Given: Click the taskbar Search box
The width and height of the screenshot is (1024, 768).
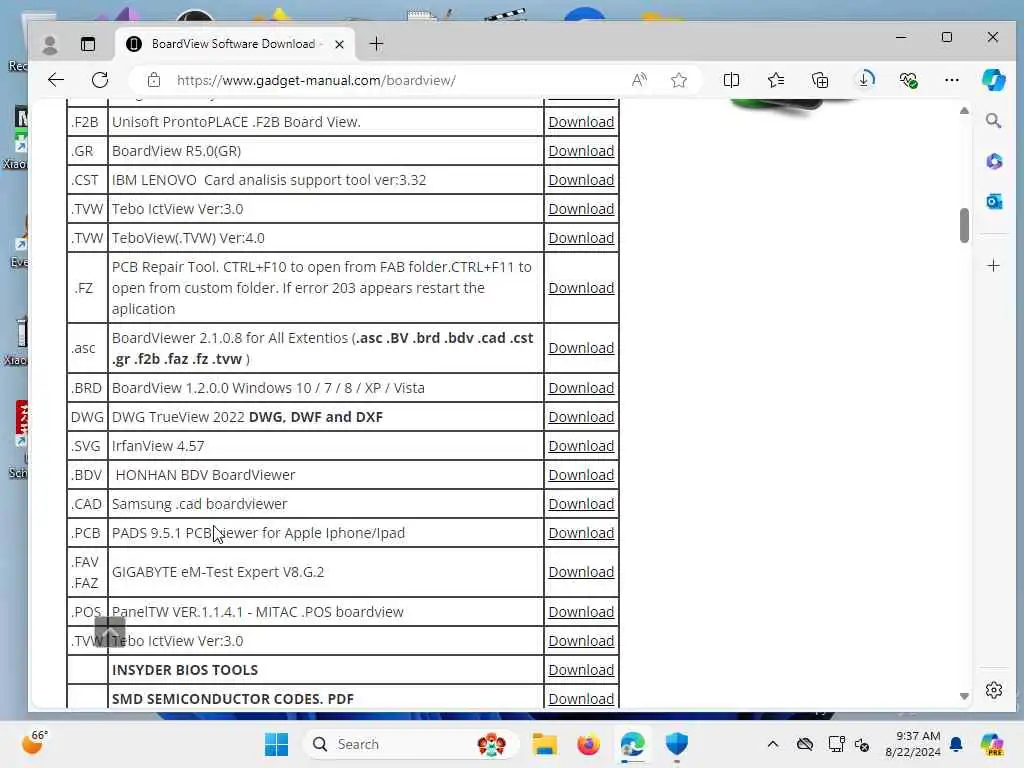Looking at the screenshot, I should [x=410, y=744].
